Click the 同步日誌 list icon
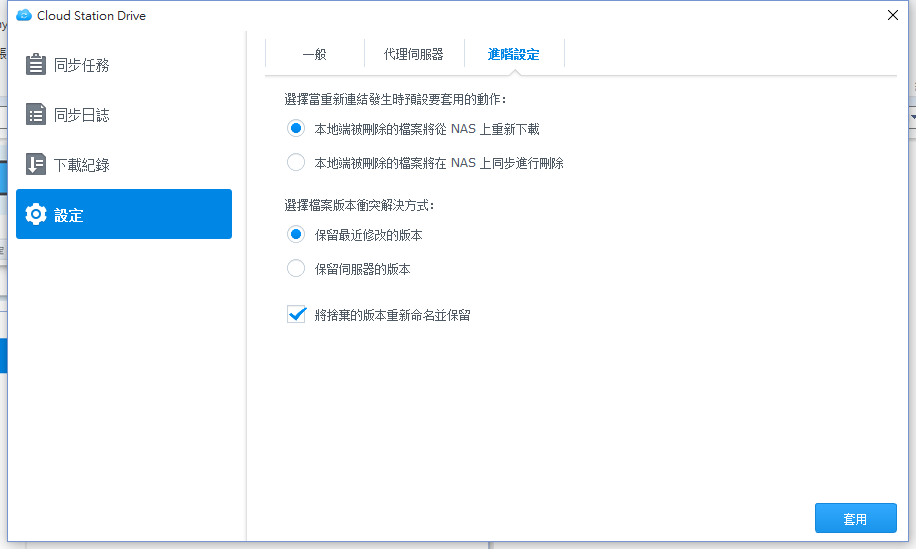 coord(36,114)
